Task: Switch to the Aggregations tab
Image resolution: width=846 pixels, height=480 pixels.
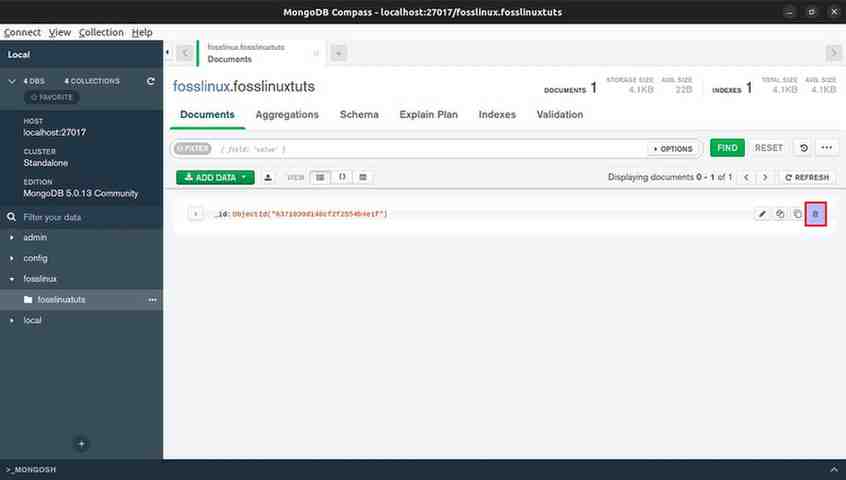Action: [287, 115]
